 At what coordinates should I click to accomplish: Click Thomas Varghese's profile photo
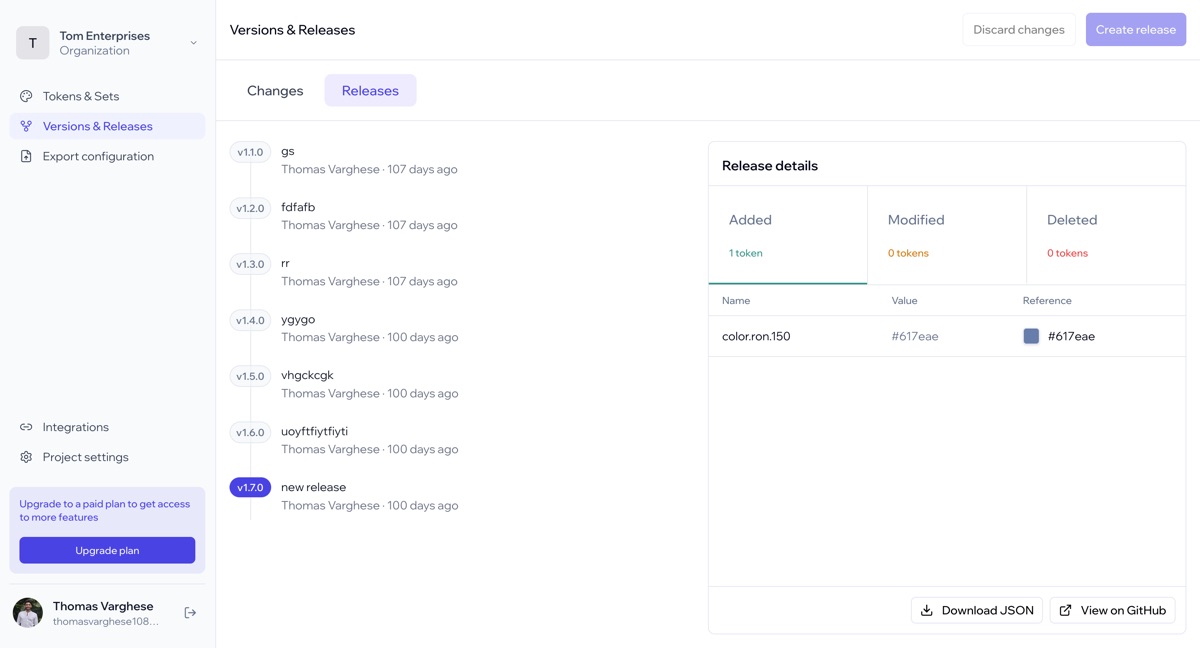point(28,613)
